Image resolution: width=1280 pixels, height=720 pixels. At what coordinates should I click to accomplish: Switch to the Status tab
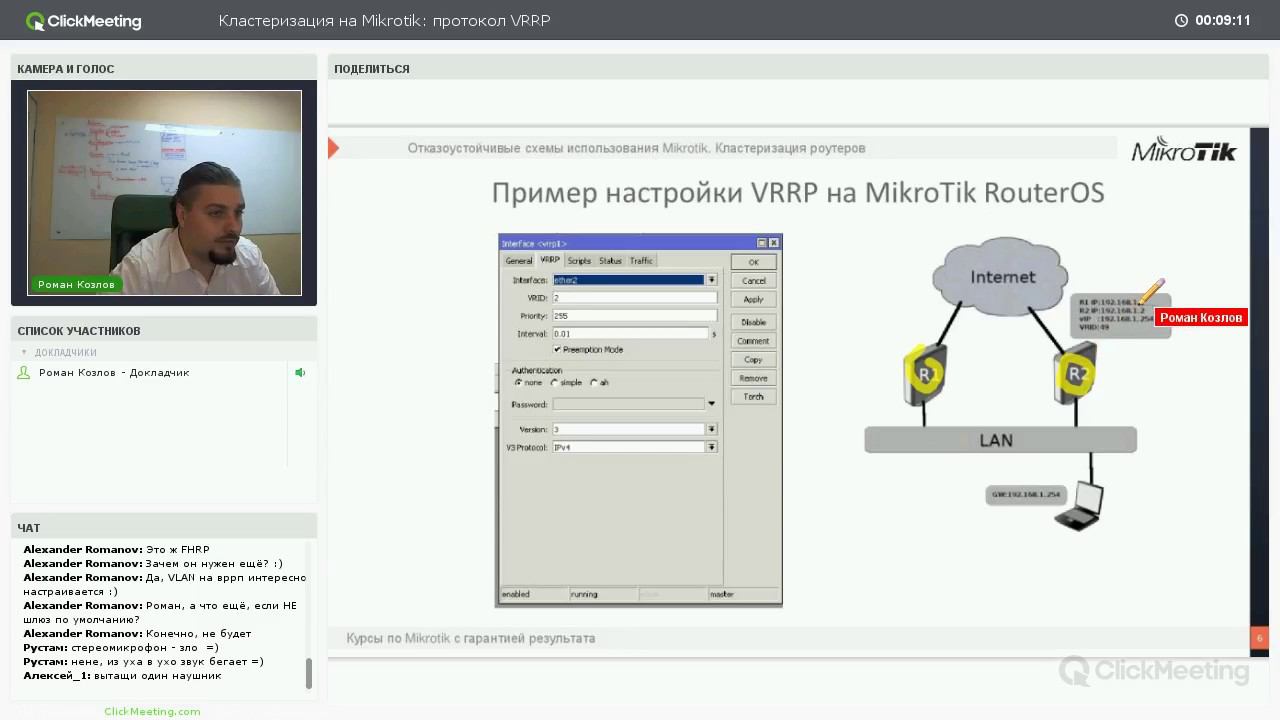pos(611,261)
